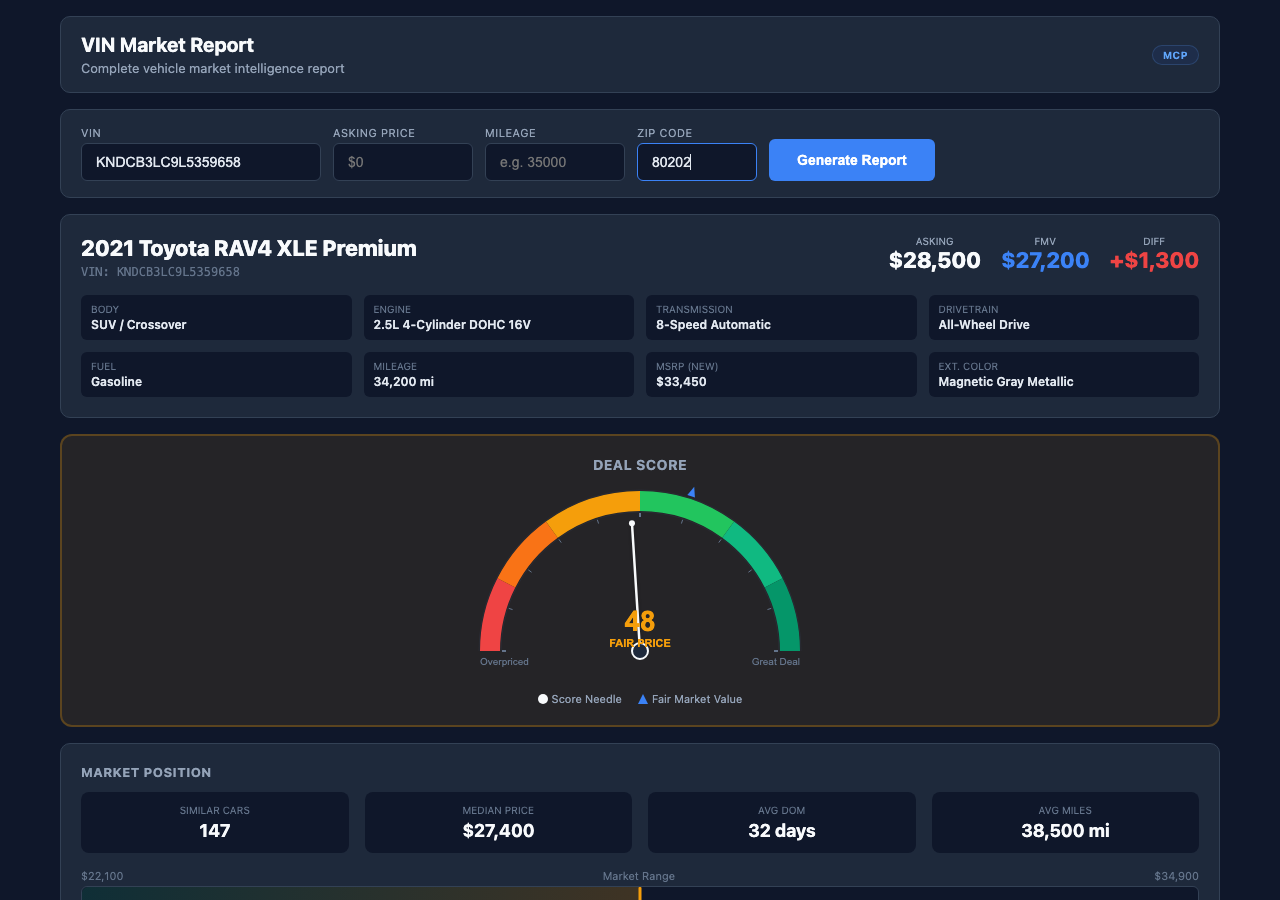Click the deal score value 48
The width and height of the screenshot is (1280, 900).
pyautogui.click(x=640, y=621)
